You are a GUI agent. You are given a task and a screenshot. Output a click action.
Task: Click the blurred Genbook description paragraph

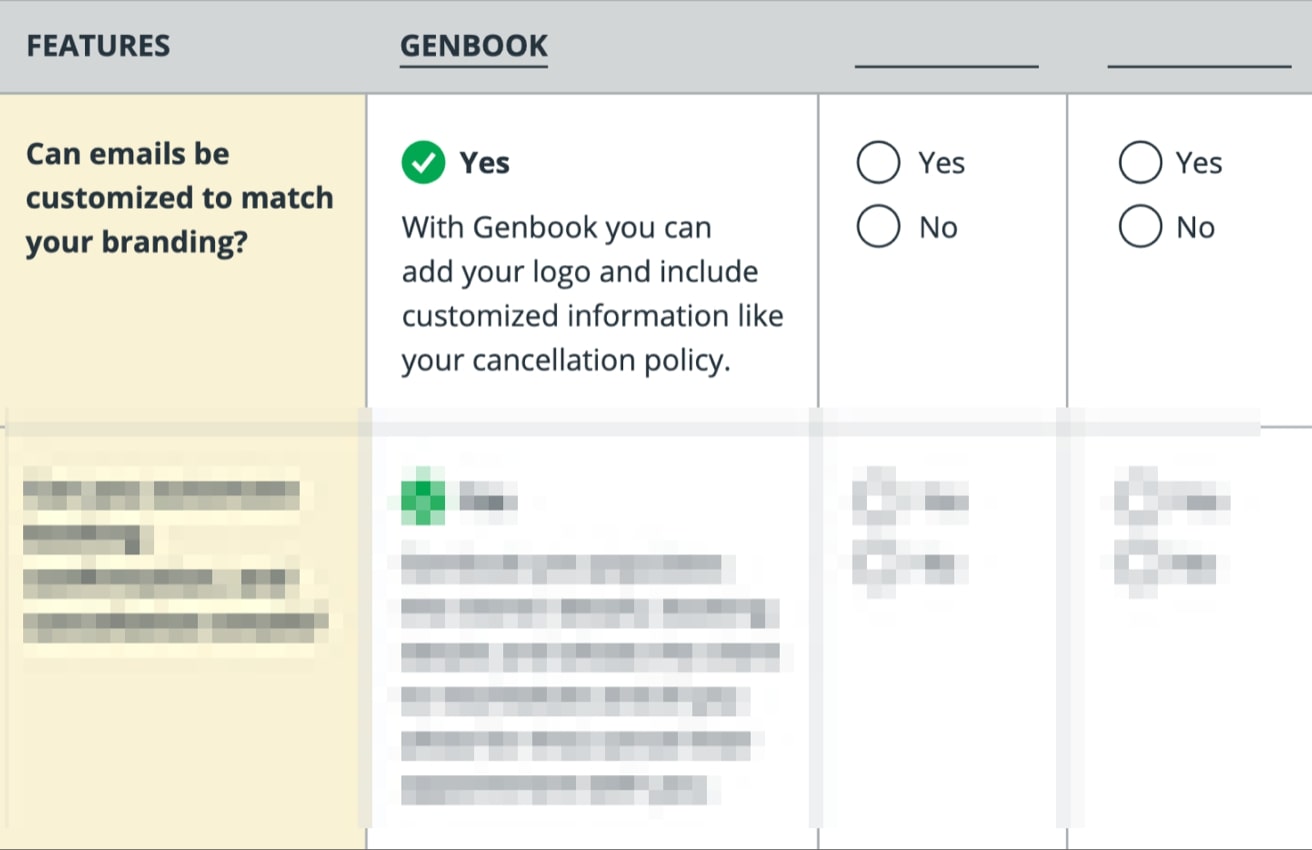pyautogui.click(x=590, y=678)
